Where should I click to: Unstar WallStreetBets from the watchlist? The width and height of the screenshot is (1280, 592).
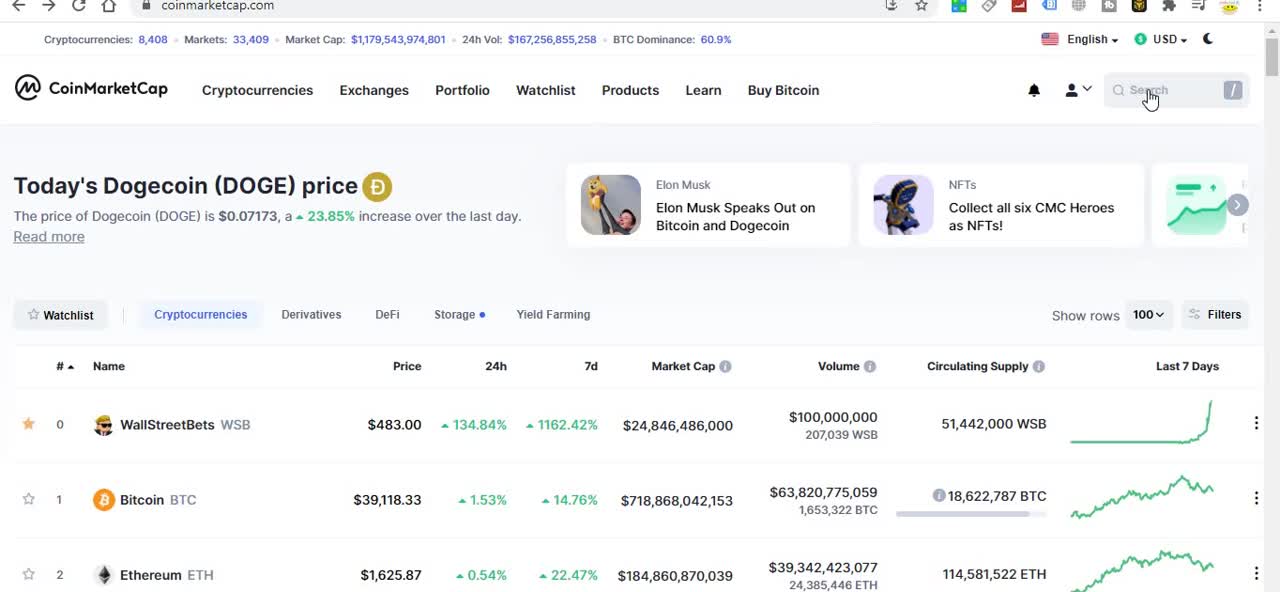click(29, 424)
